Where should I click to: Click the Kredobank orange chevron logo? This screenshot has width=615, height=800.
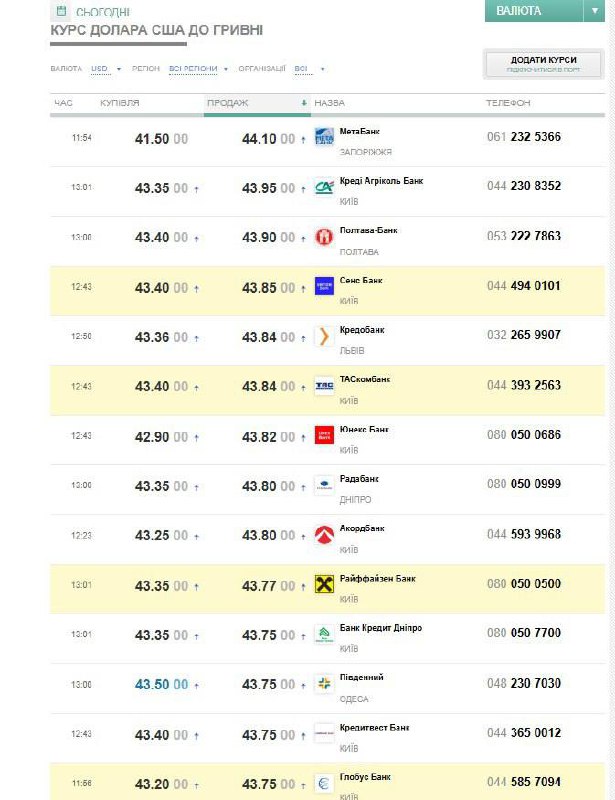(x=324, y=336)
